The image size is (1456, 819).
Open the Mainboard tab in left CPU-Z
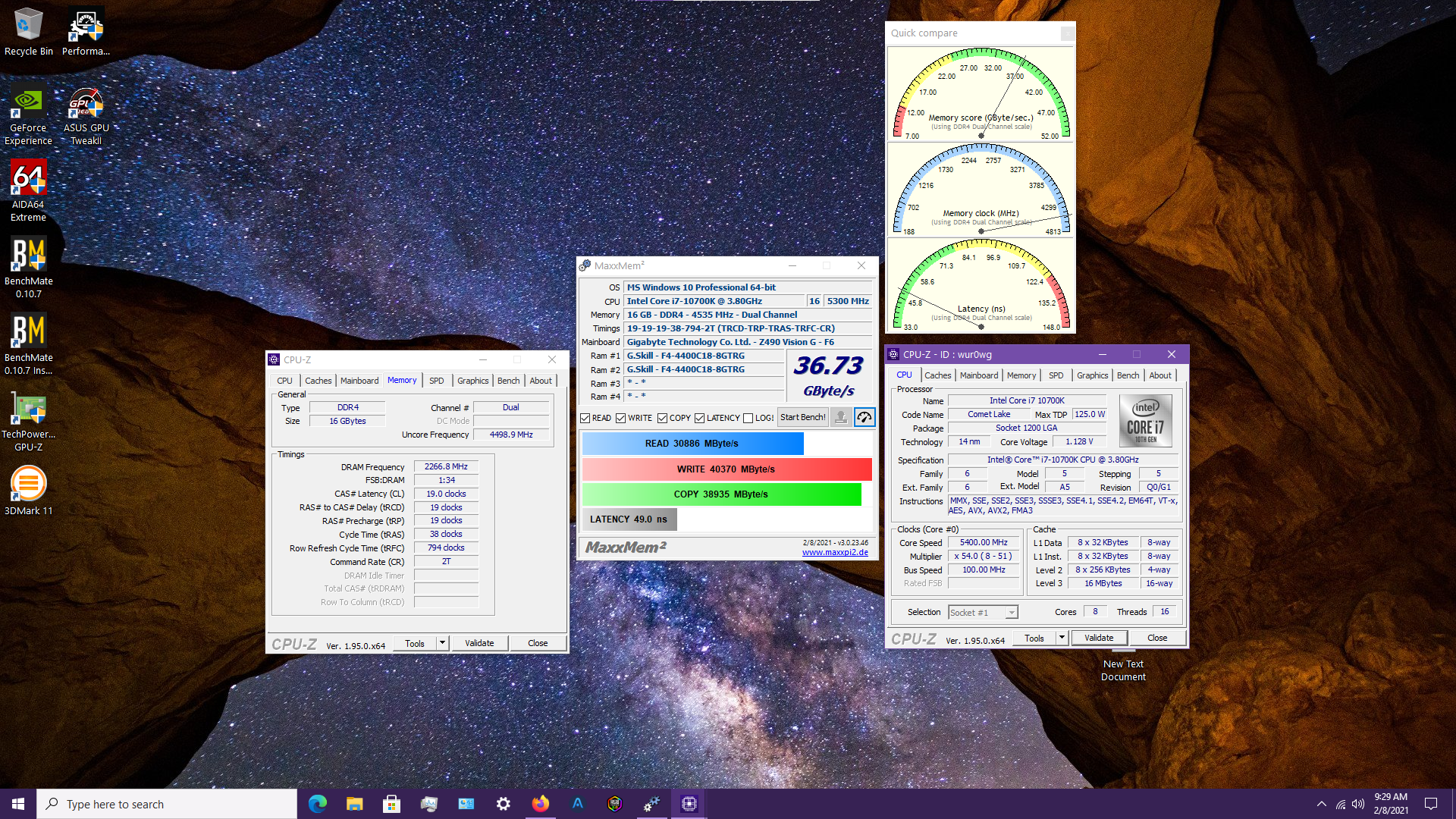(359, 381)
